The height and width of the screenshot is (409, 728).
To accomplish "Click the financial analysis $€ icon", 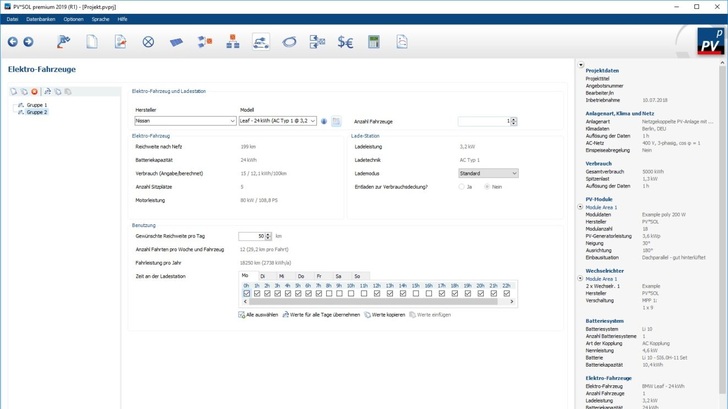I will pos(345,42).
